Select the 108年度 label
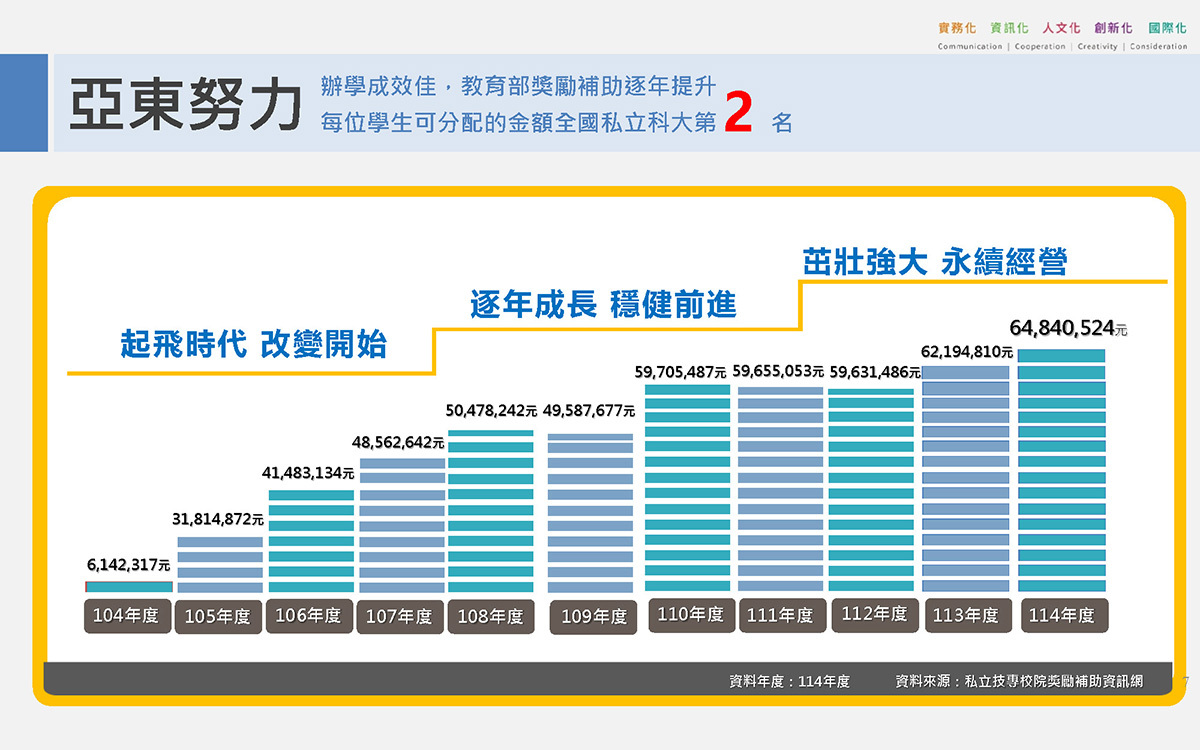Viewport: 1200px width, 750px height. [491, 617]
